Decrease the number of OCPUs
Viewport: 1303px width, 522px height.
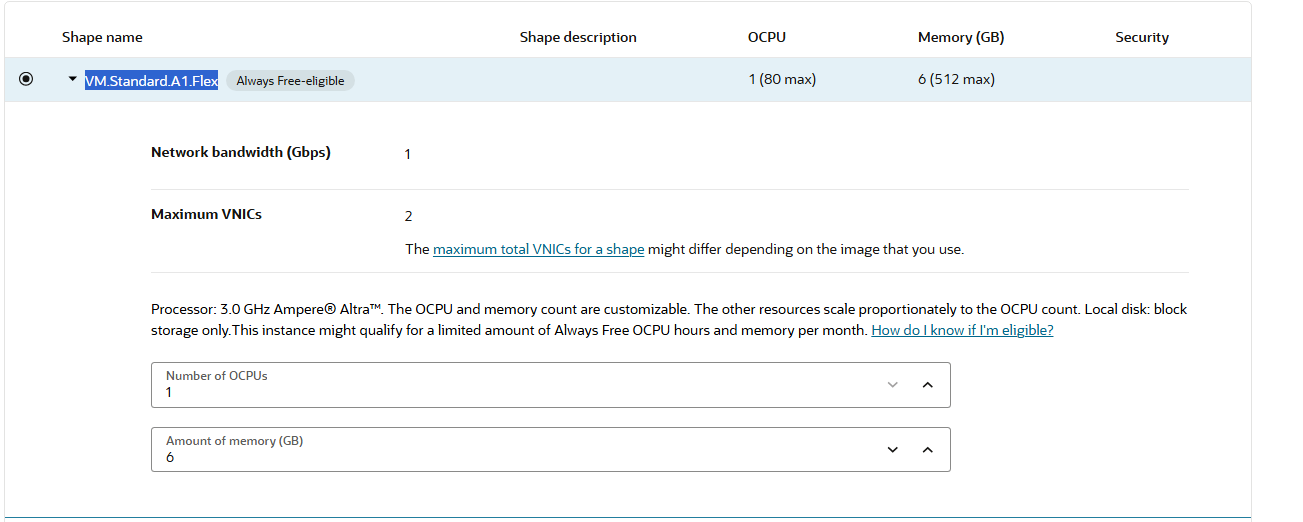coord(893,385)
